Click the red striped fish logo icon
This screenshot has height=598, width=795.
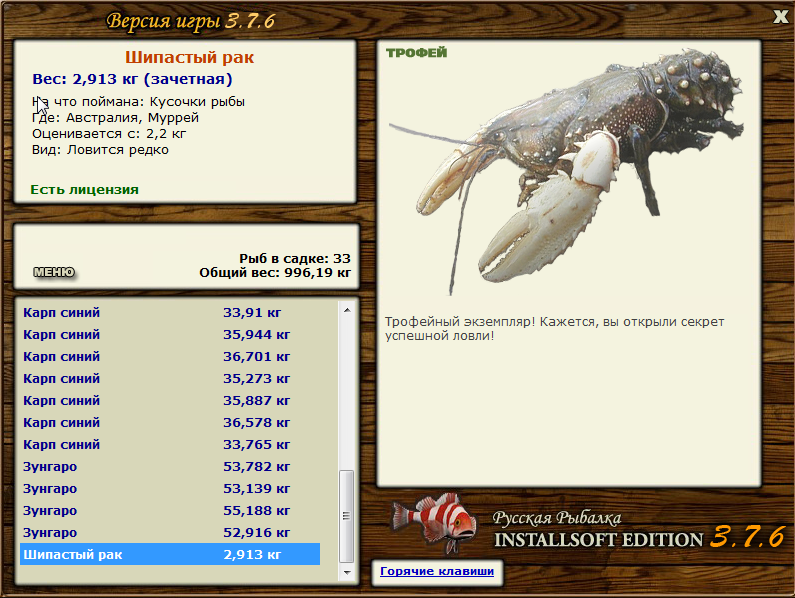tap(435, 522)
